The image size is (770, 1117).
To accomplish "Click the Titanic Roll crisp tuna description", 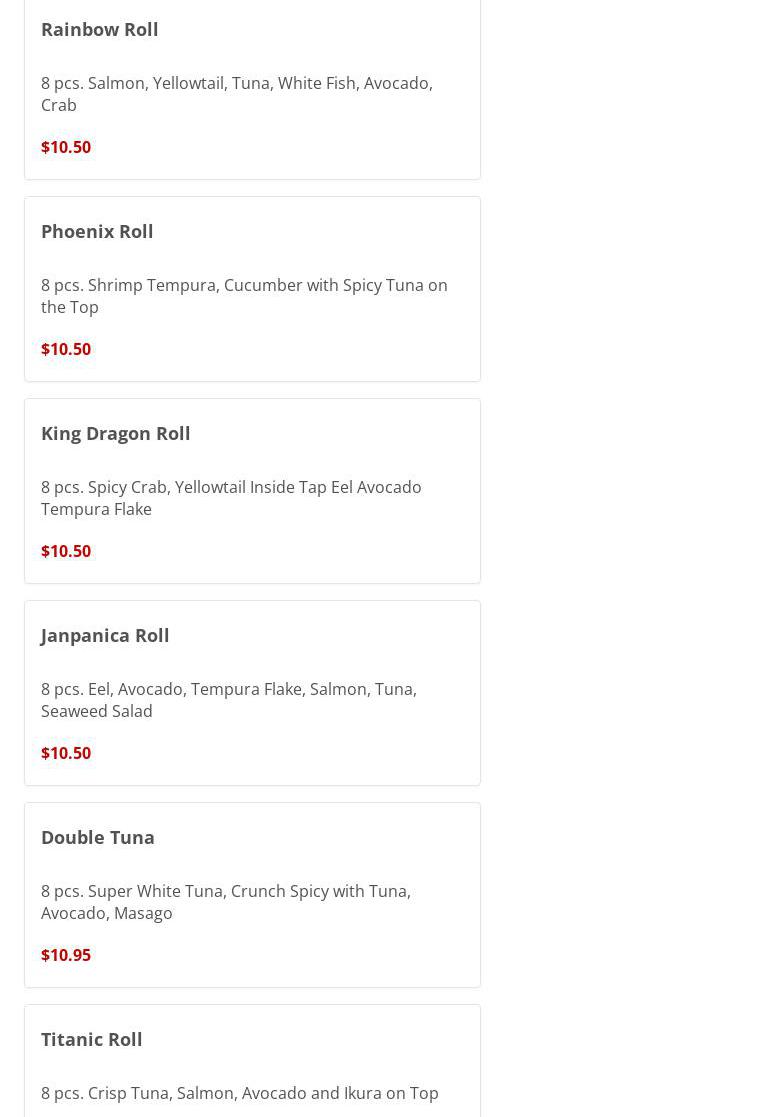I will [x=239, y=1093].
